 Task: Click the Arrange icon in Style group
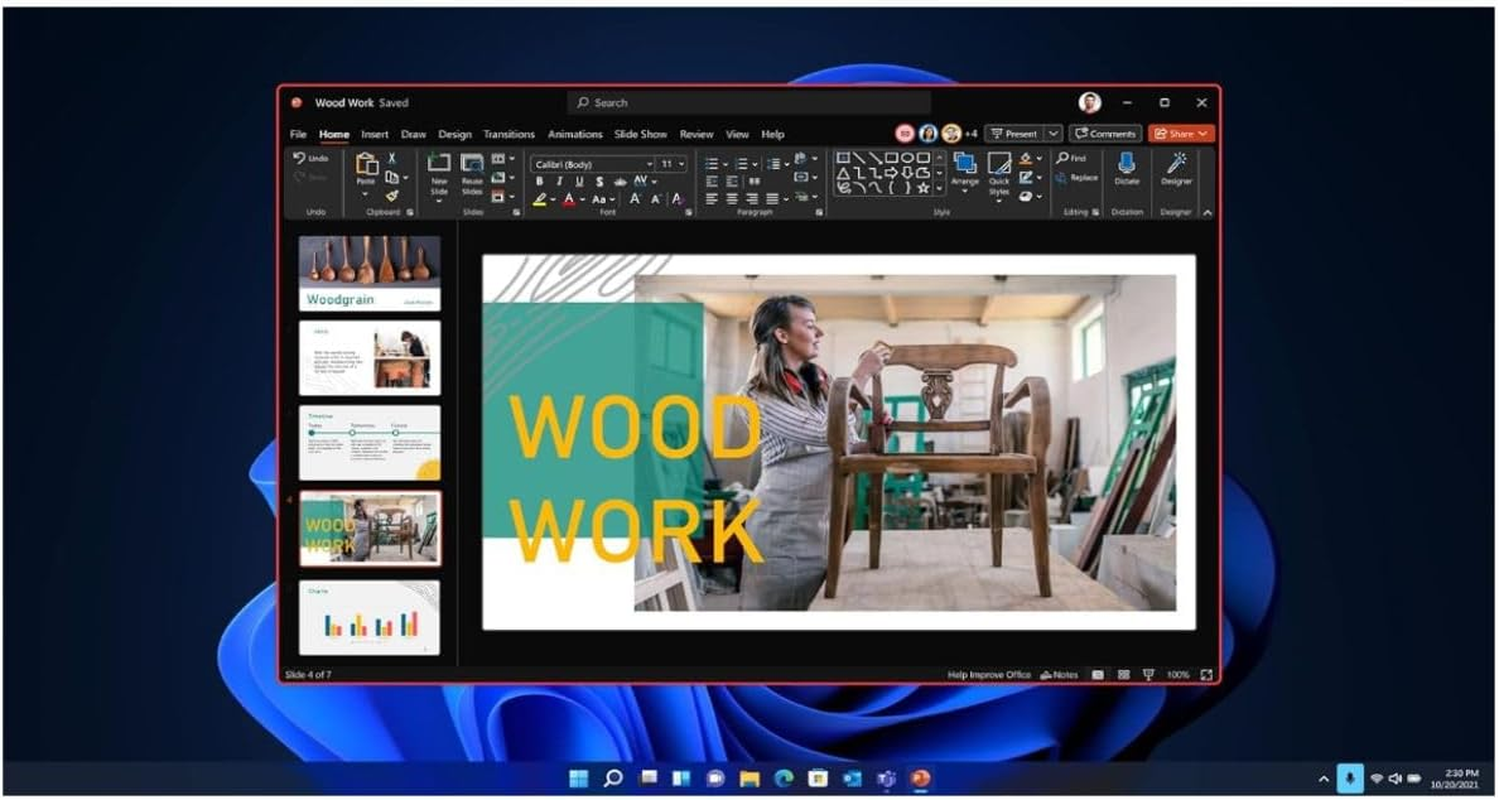963,165
